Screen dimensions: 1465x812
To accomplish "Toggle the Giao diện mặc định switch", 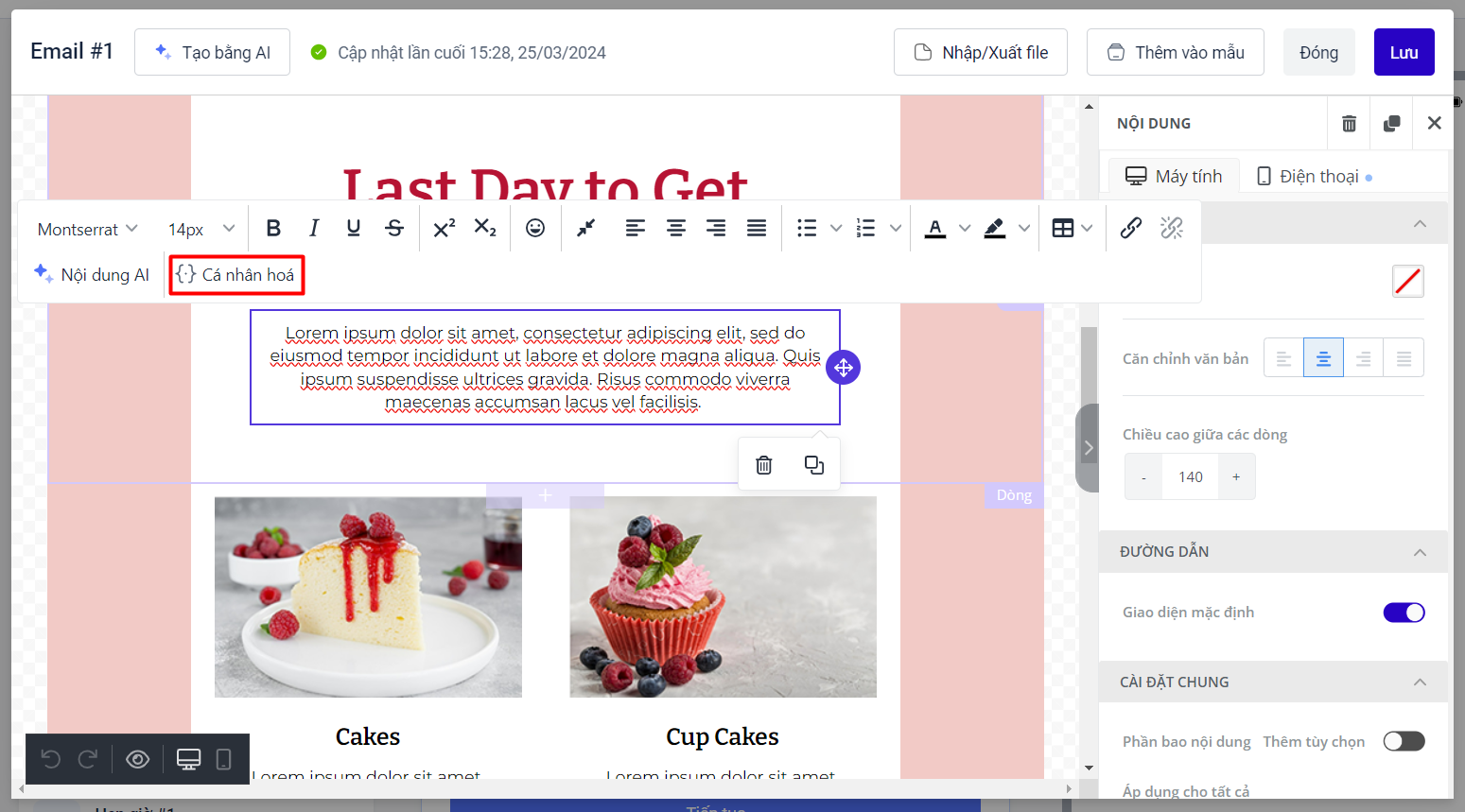I will (1404, 613).
